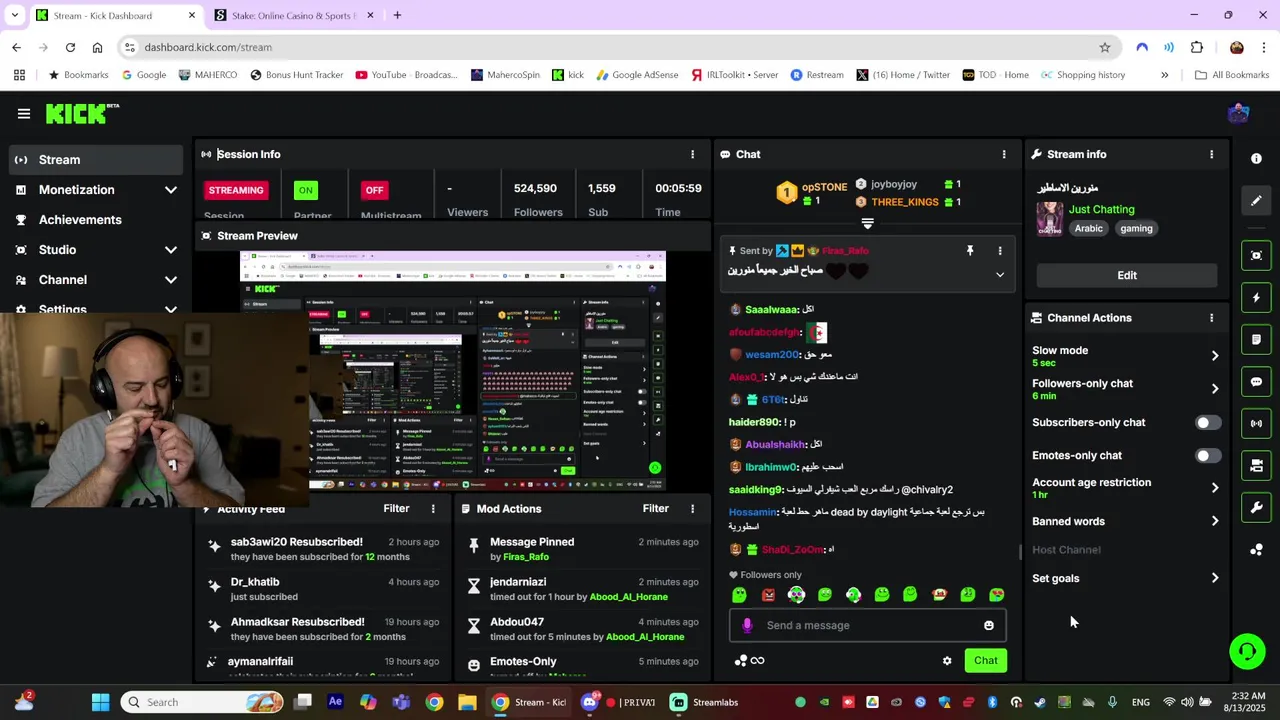Open the emoji picker in message box
1280x720 pixels.
pos(989,626)
